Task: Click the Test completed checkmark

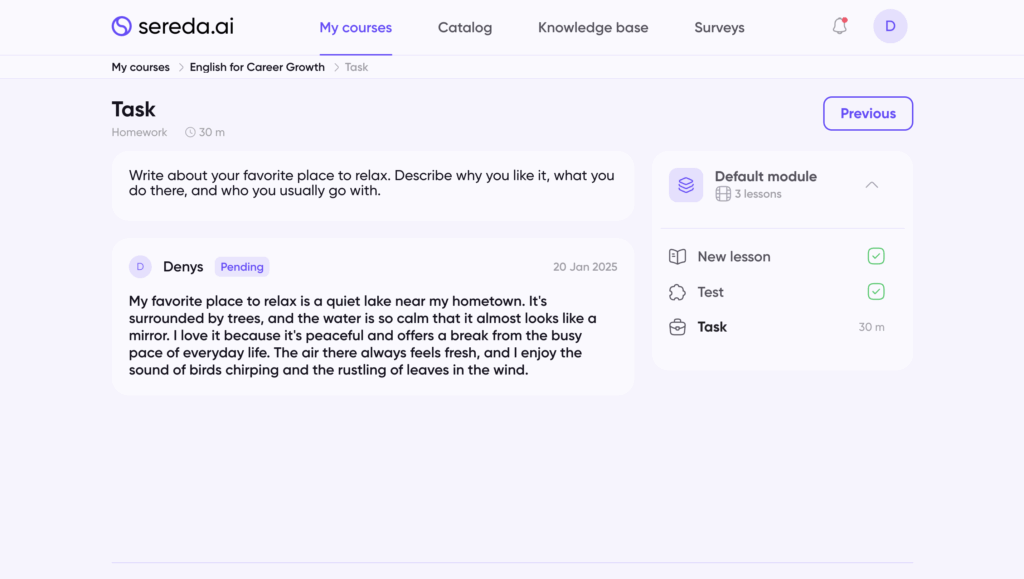Action: tap(876, 292)
